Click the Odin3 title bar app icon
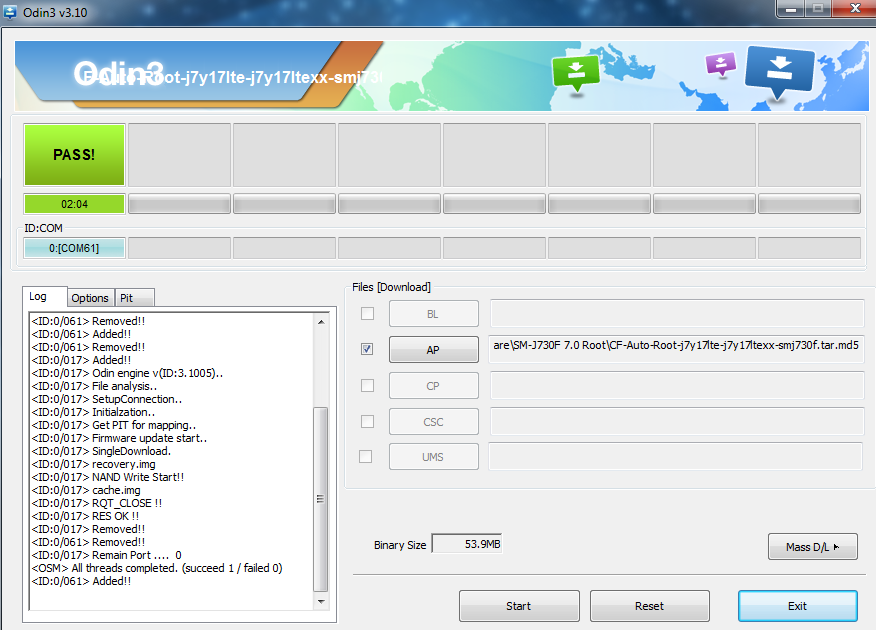 10,11
